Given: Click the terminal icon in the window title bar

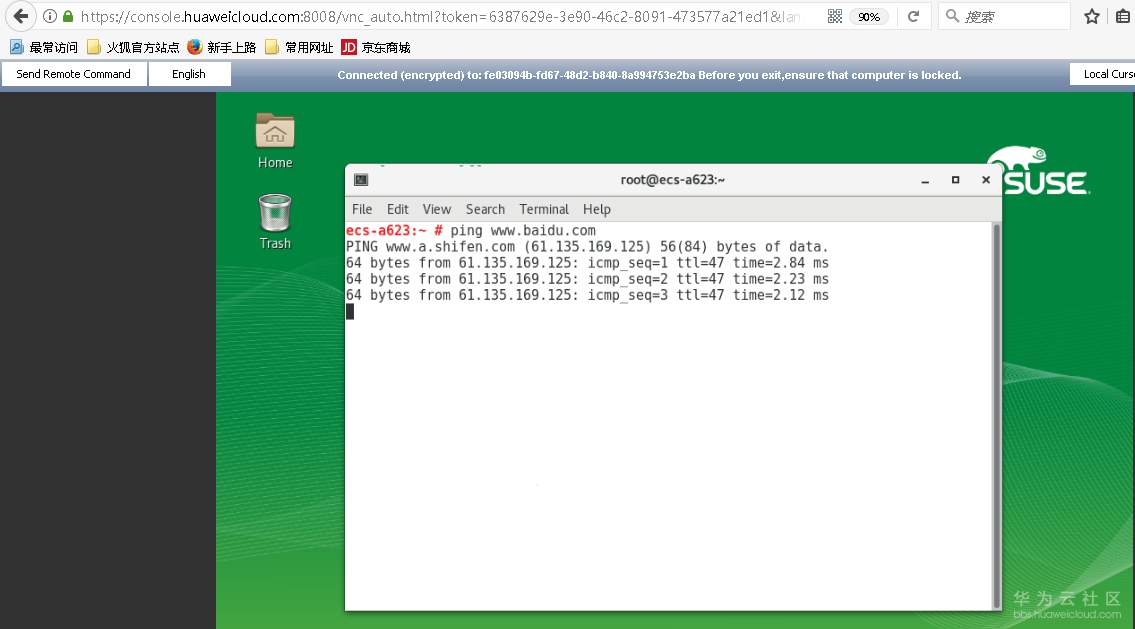Looking at the screenshot, I should (x=361, y=180).
